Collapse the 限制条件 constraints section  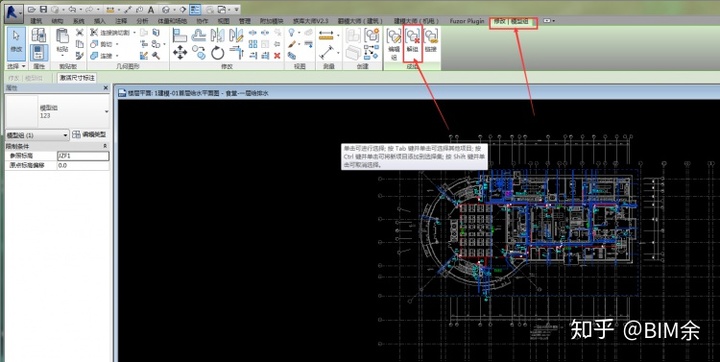click(x=105, y=146)
